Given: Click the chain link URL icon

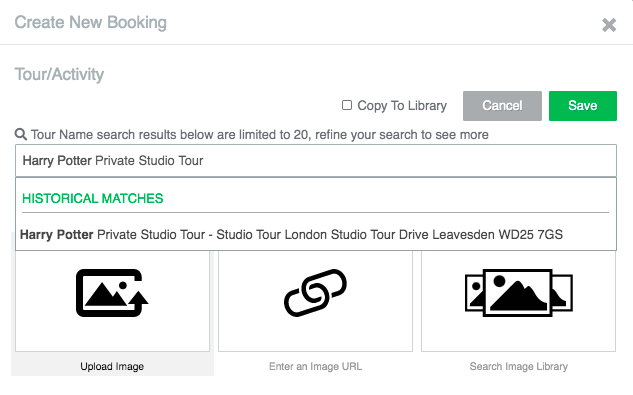Looking at the screenshot, I should coord(315,293).
